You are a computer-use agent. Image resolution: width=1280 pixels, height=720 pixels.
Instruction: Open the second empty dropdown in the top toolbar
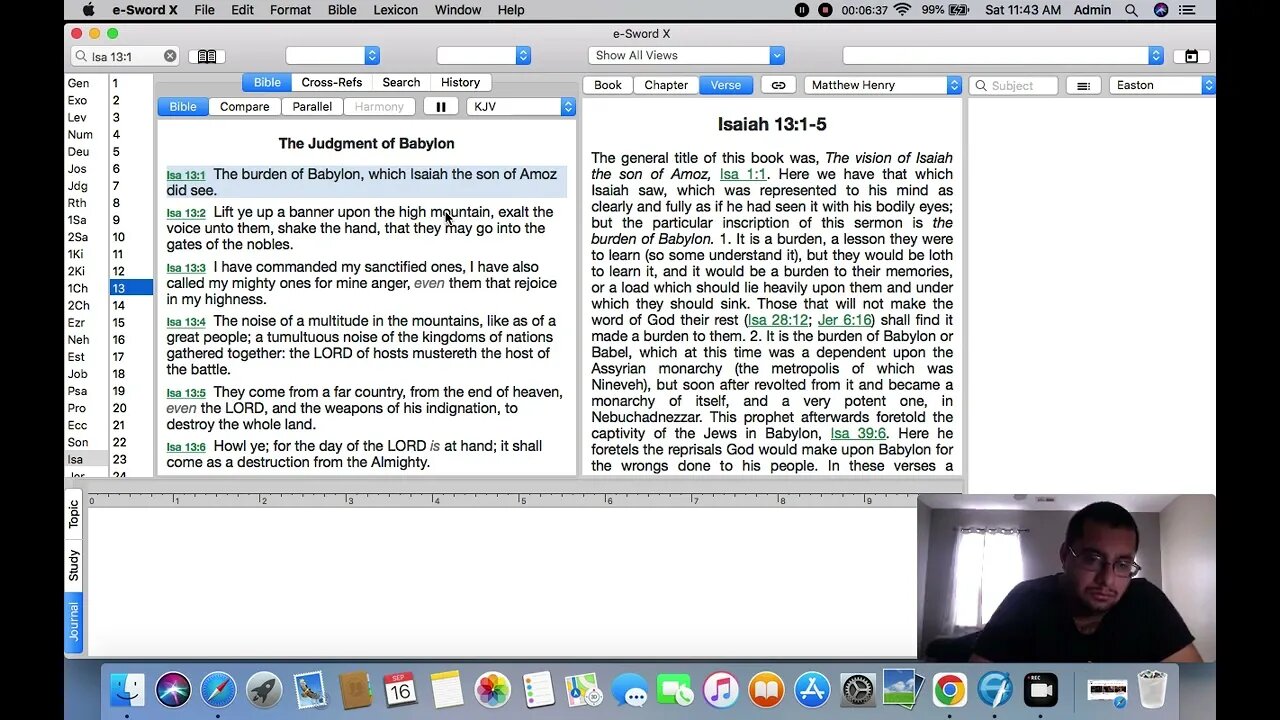tap(483, 56)
